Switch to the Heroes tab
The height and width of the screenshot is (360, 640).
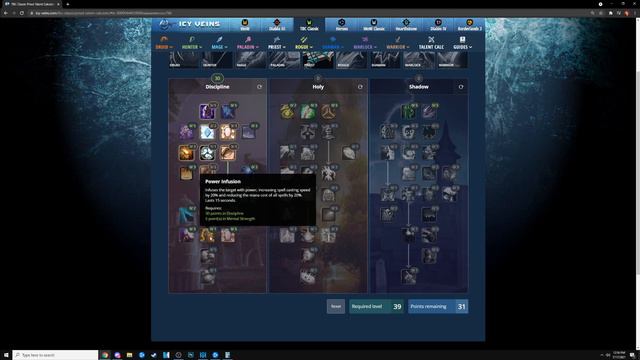click(342, 24)
